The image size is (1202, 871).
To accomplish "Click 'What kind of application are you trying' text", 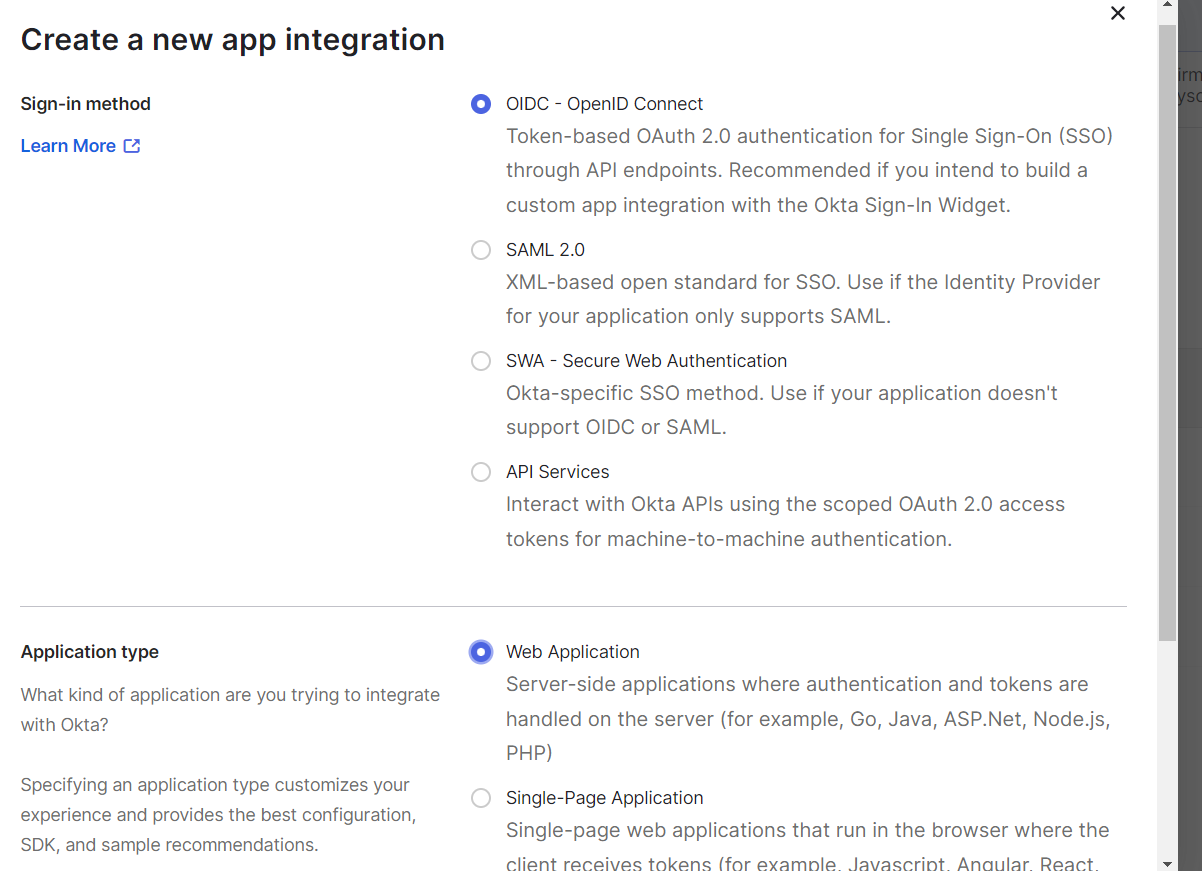I will [230, 709].
